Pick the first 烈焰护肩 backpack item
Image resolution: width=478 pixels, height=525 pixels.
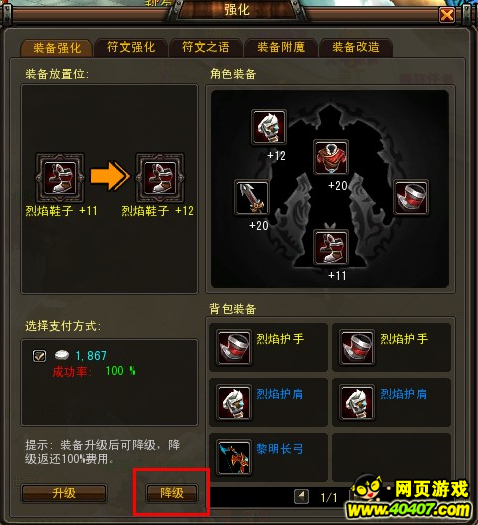point(268,402)
